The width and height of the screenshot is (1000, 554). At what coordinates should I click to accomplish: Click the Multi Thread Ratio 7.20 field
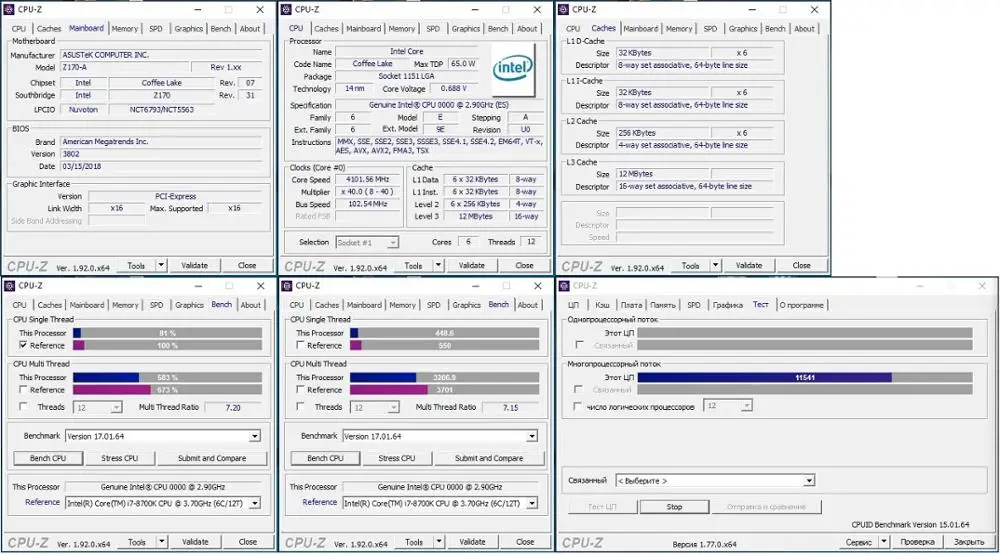pyautogui.click(x=233, y=407)
